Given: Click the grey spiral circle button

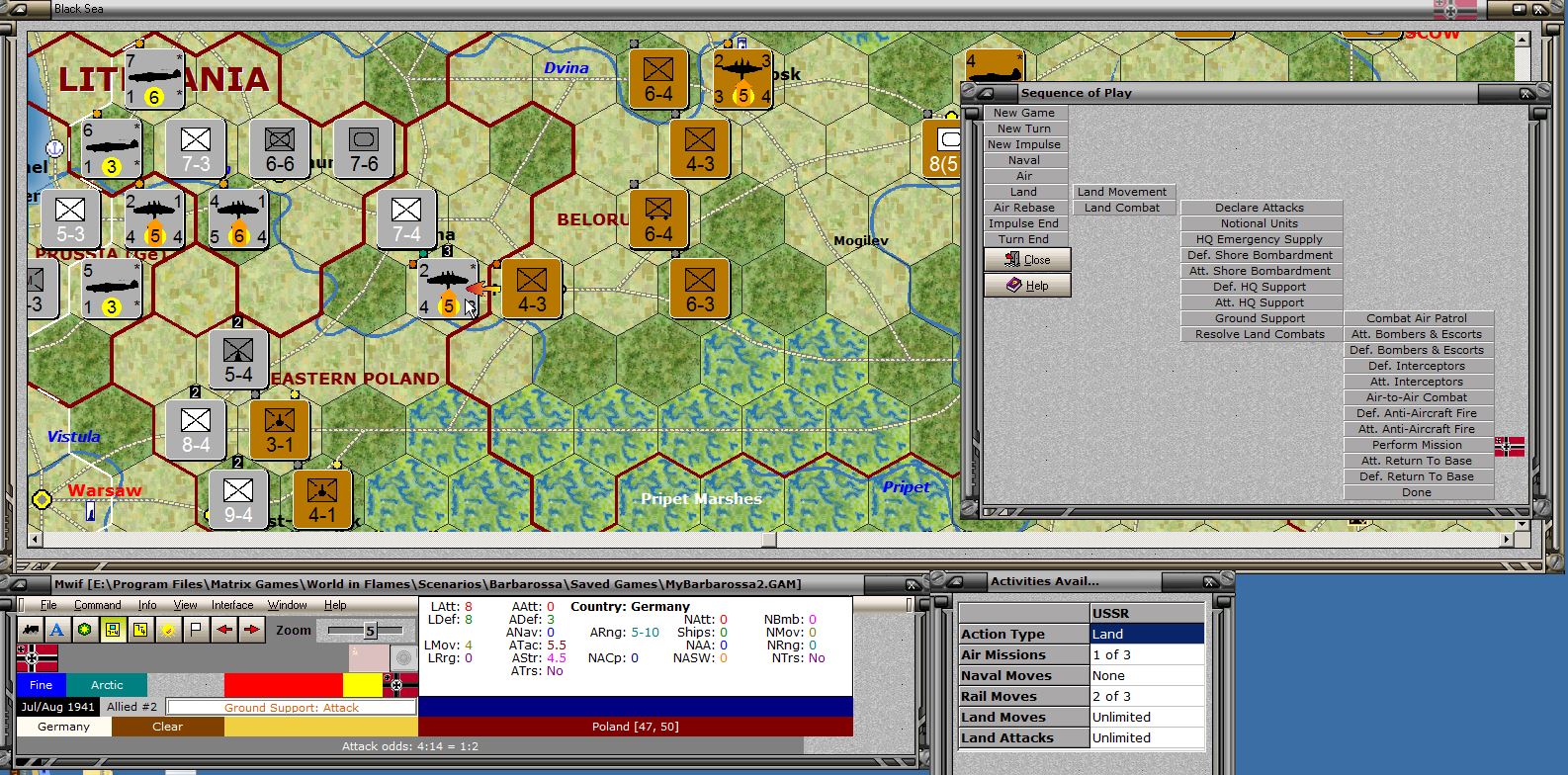Looking at the screenshot, I should point(402,658).
